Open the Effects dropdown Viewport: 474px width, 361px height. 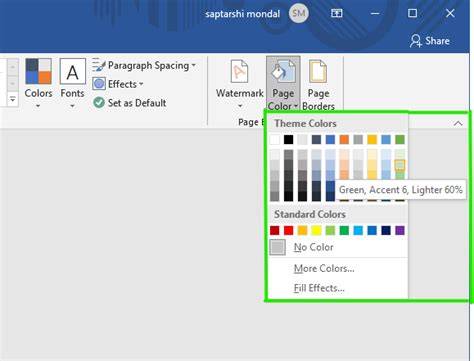click(x=118, y=84)
